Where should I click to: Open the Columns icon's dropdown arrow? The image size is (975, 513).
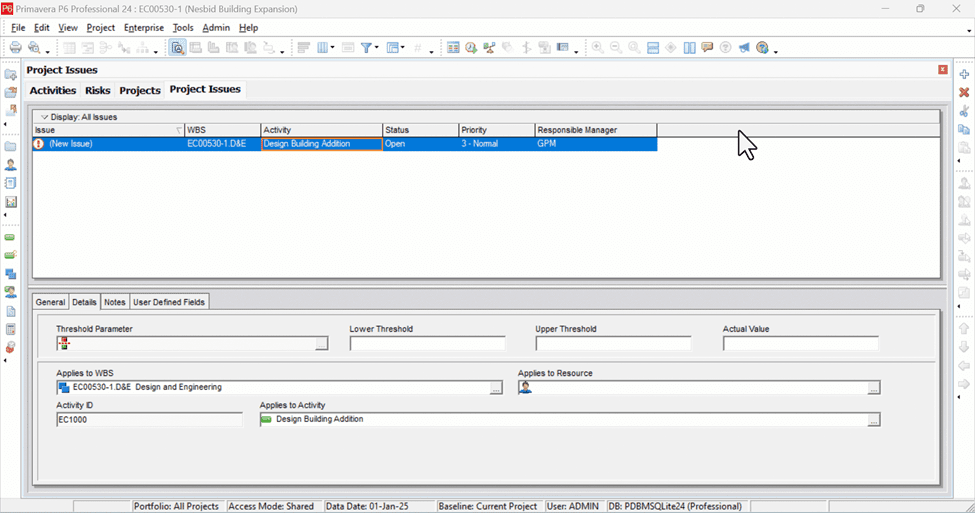333,48
